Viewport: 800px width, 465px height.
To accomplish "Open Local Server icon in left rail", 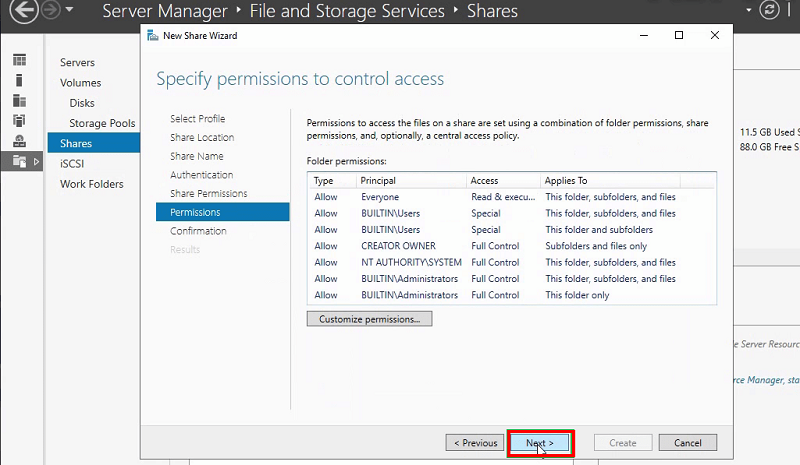I will tap(19, 80).
